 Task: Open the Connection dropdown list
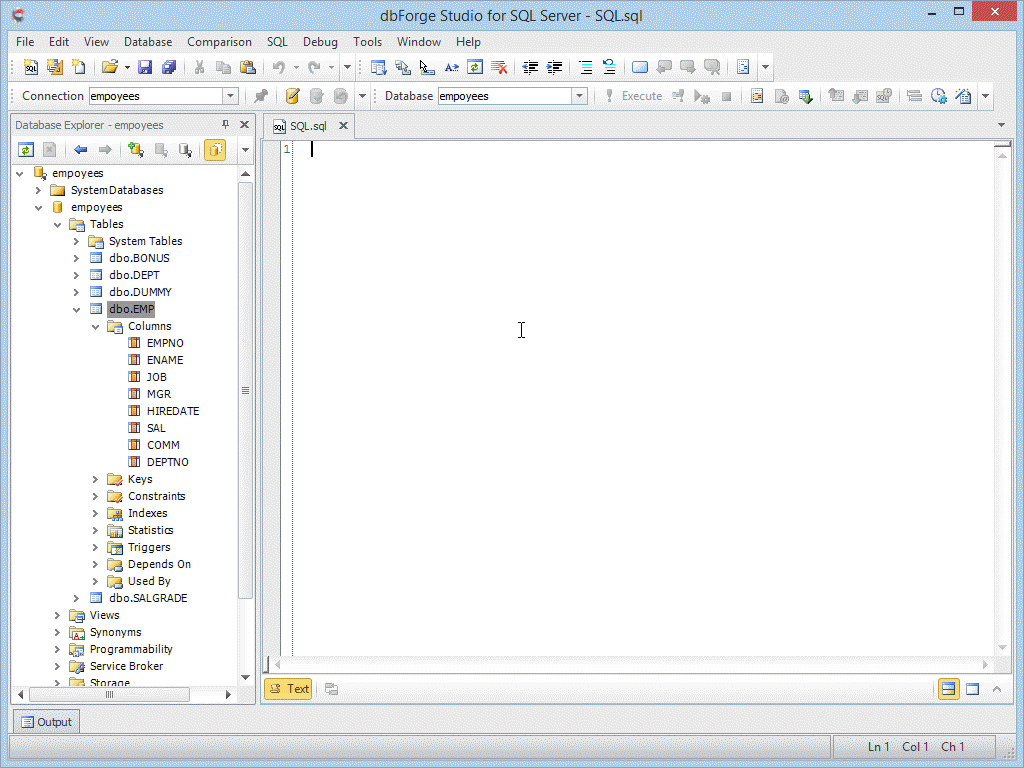pos(231,96)
